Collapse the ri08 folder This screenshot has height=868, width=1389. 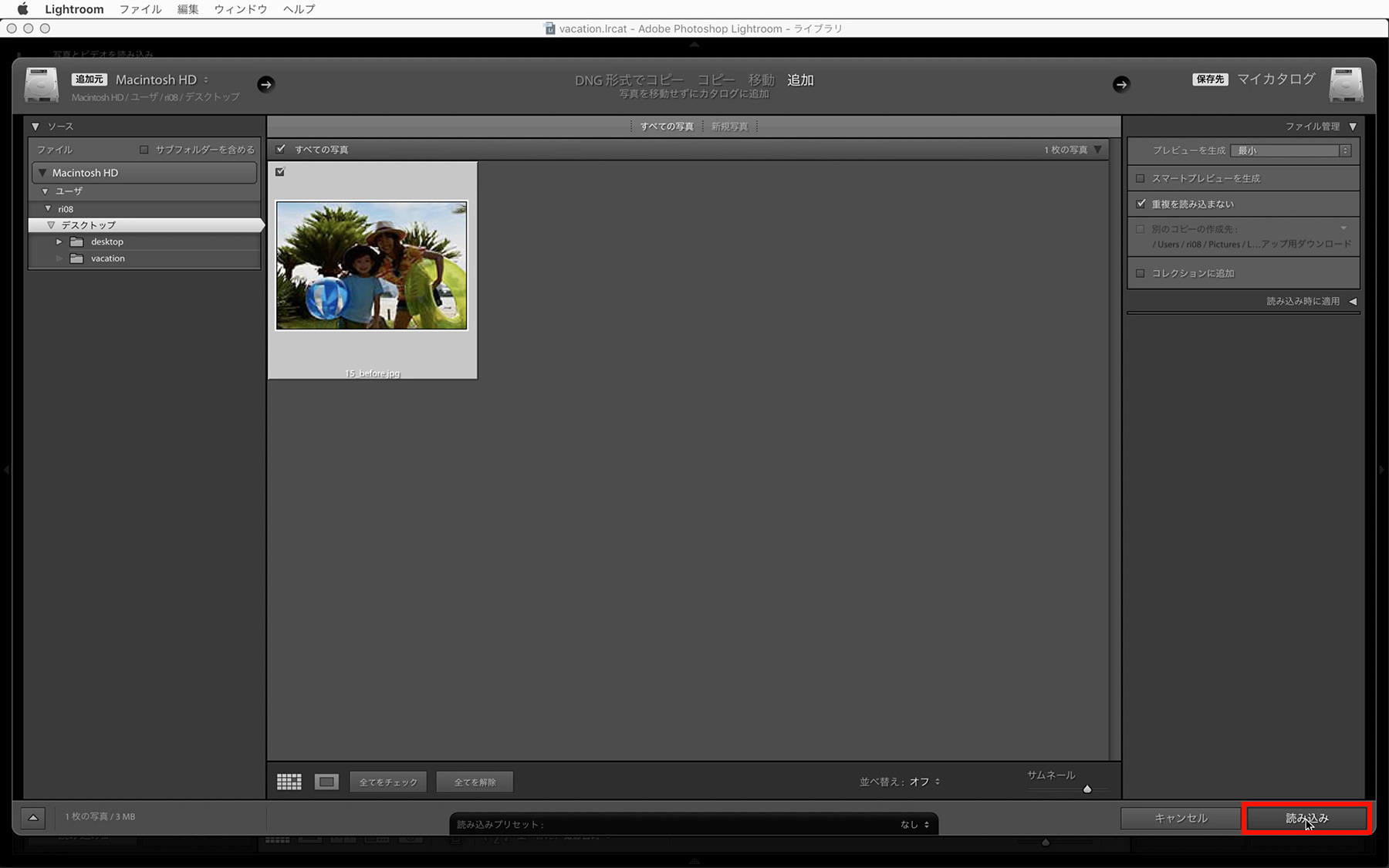[49, 209]
